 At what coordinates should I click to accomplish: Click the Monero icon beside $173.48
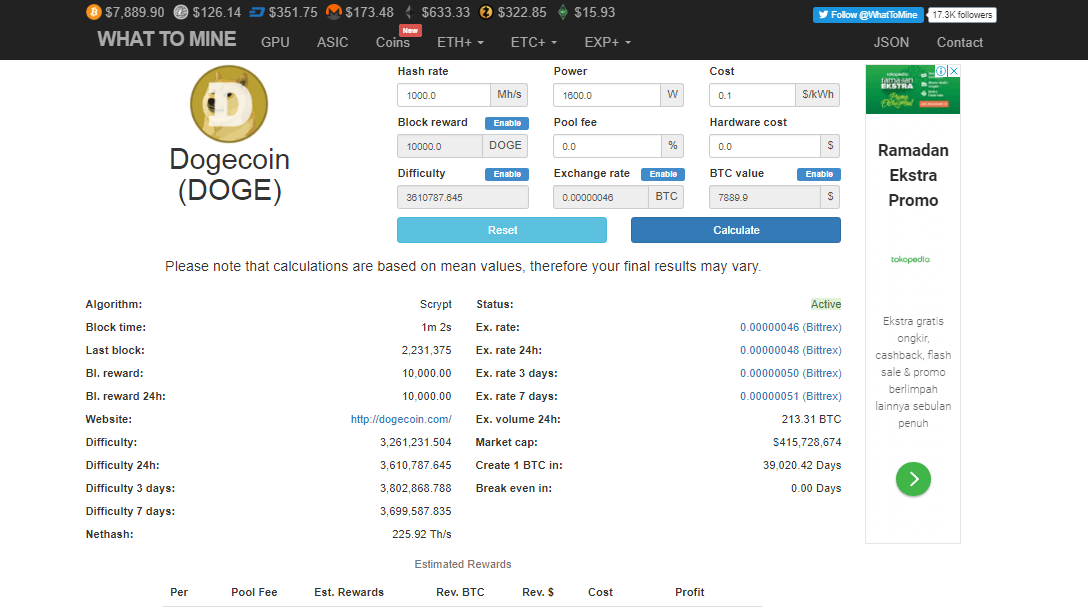[x=334, y=12]
